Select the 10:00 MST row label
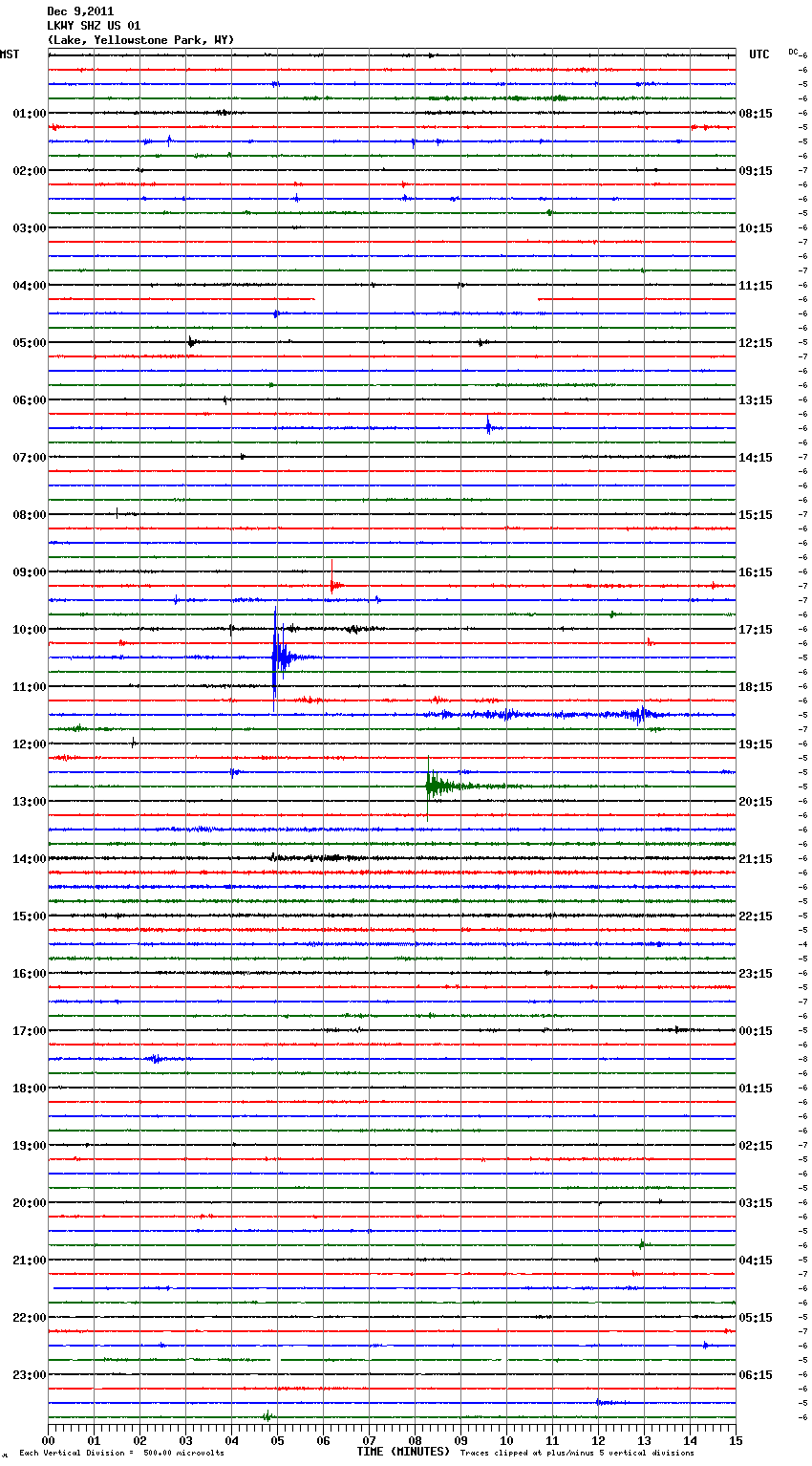812x1466 pixels. coord(30,630)
